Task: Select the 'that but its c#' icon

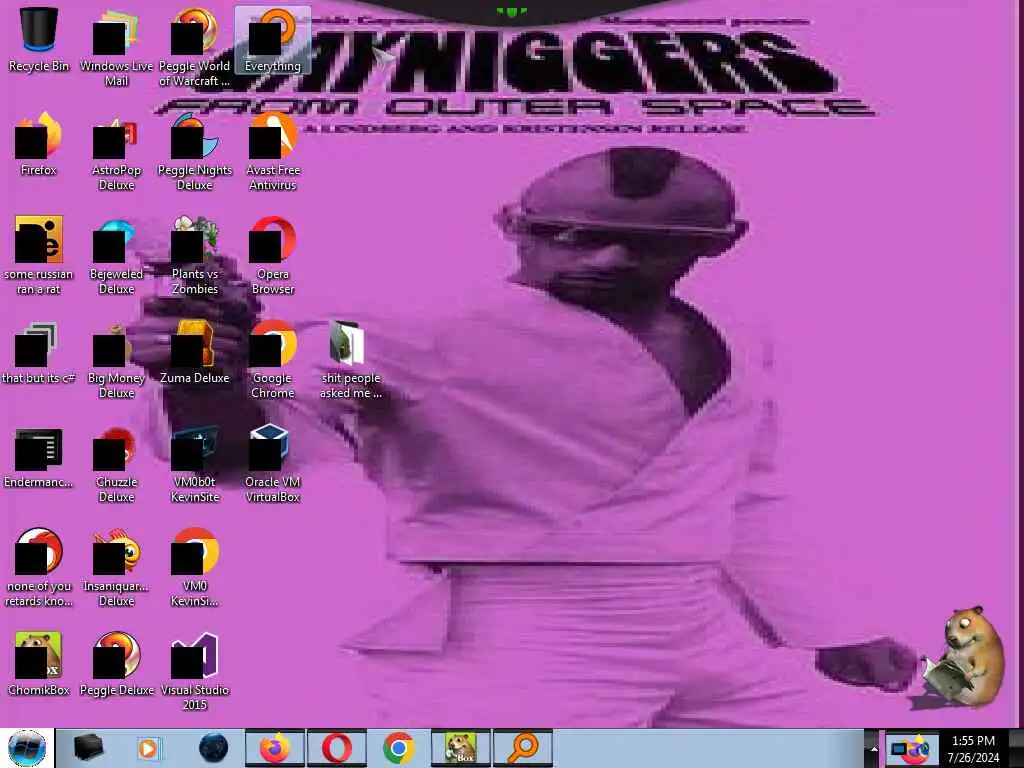Action: 39,352
